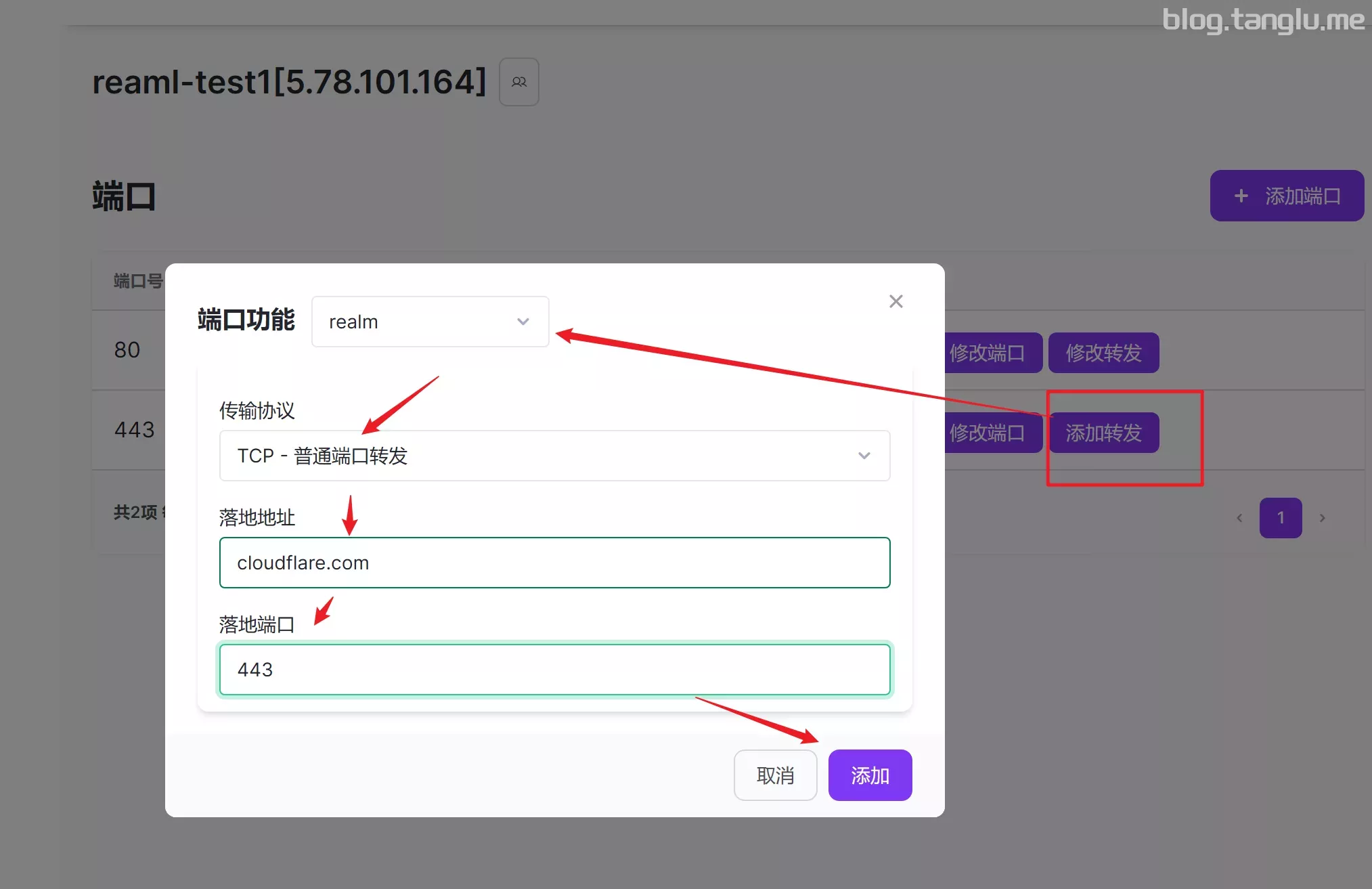Go to next page arrow
The width and height of the screenshot is (1372, 889).
coord(1322,518)
